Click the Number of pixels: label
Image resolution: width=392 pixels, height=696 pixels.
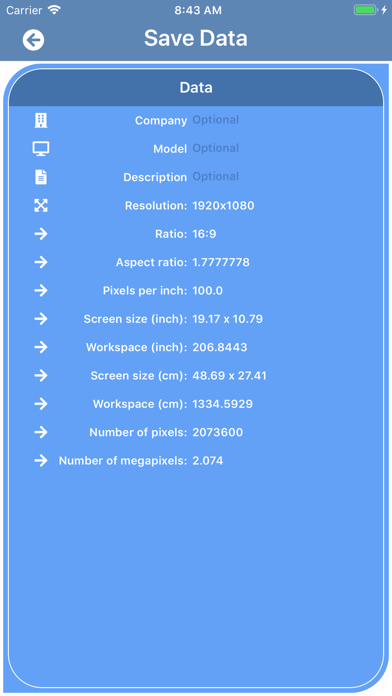(x=138, y=432)
